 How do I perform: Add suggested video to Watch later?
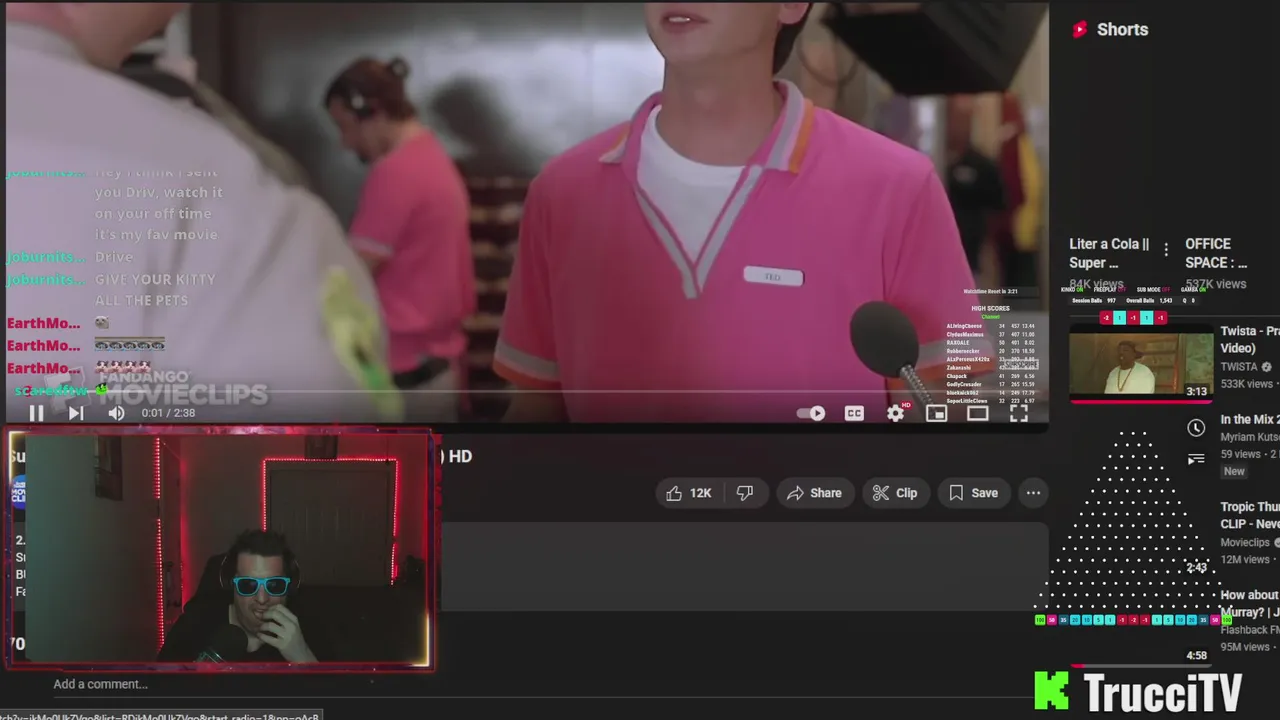pos(1196,428)
